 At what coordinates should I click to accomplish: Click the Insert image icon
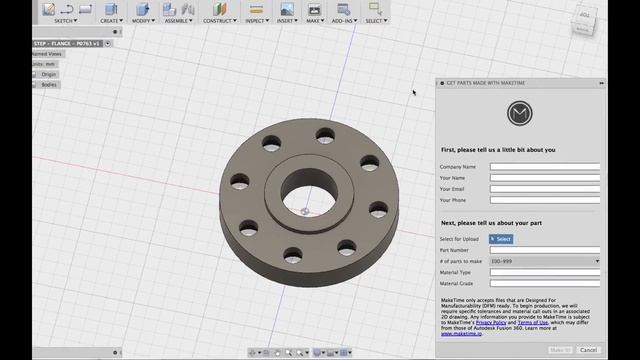coord(287,9)
